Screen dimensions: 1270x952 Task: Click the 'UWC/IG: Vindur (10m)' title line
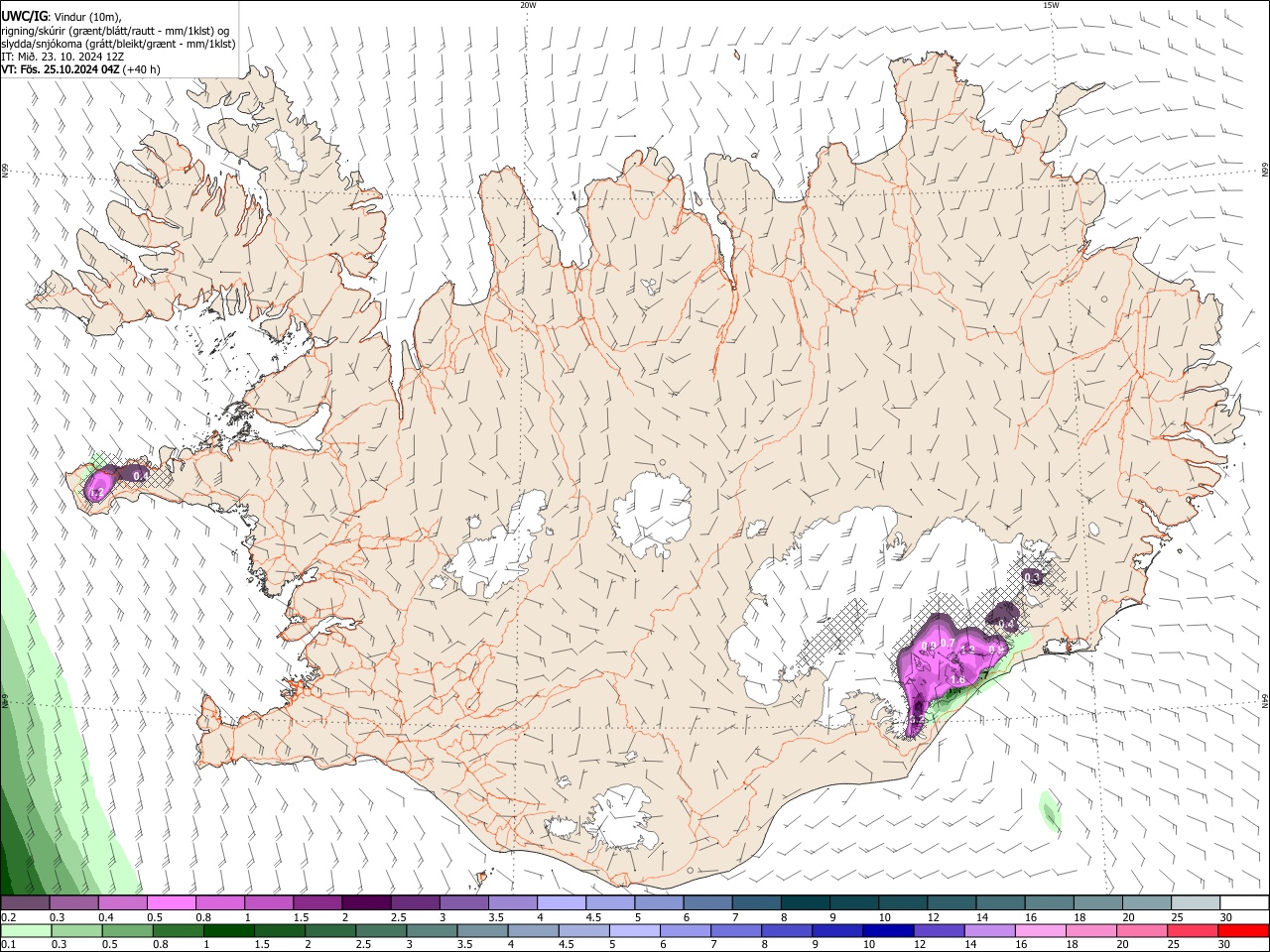[x=62, y=16]
